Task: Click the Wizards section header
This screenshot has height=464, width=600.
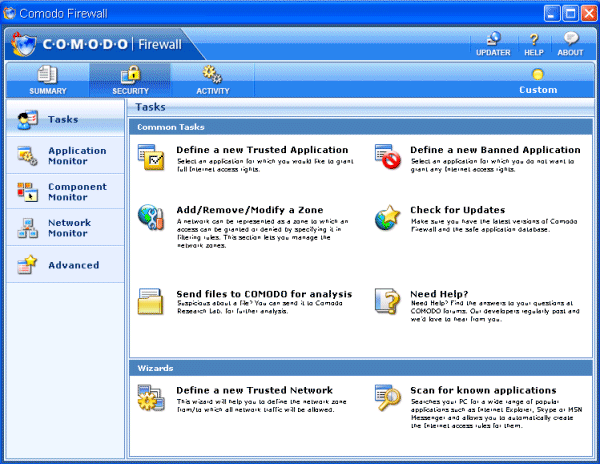Action: coord(361,368)
